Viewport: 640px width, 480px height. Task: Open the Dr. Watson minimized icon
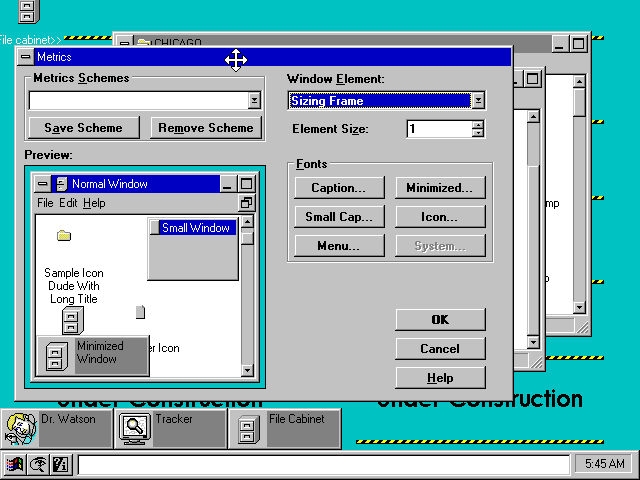click(x=20, y=429)
